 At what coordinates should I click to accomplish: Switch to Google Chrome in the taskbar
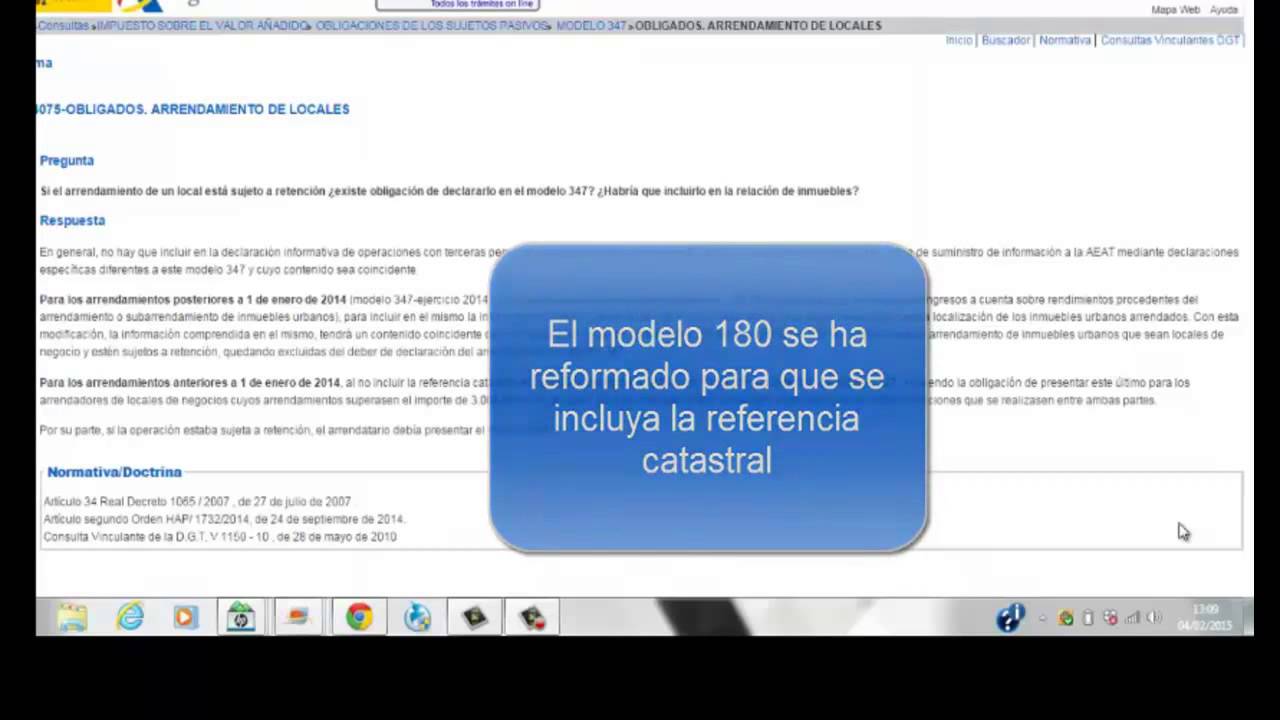click(359, 618)
